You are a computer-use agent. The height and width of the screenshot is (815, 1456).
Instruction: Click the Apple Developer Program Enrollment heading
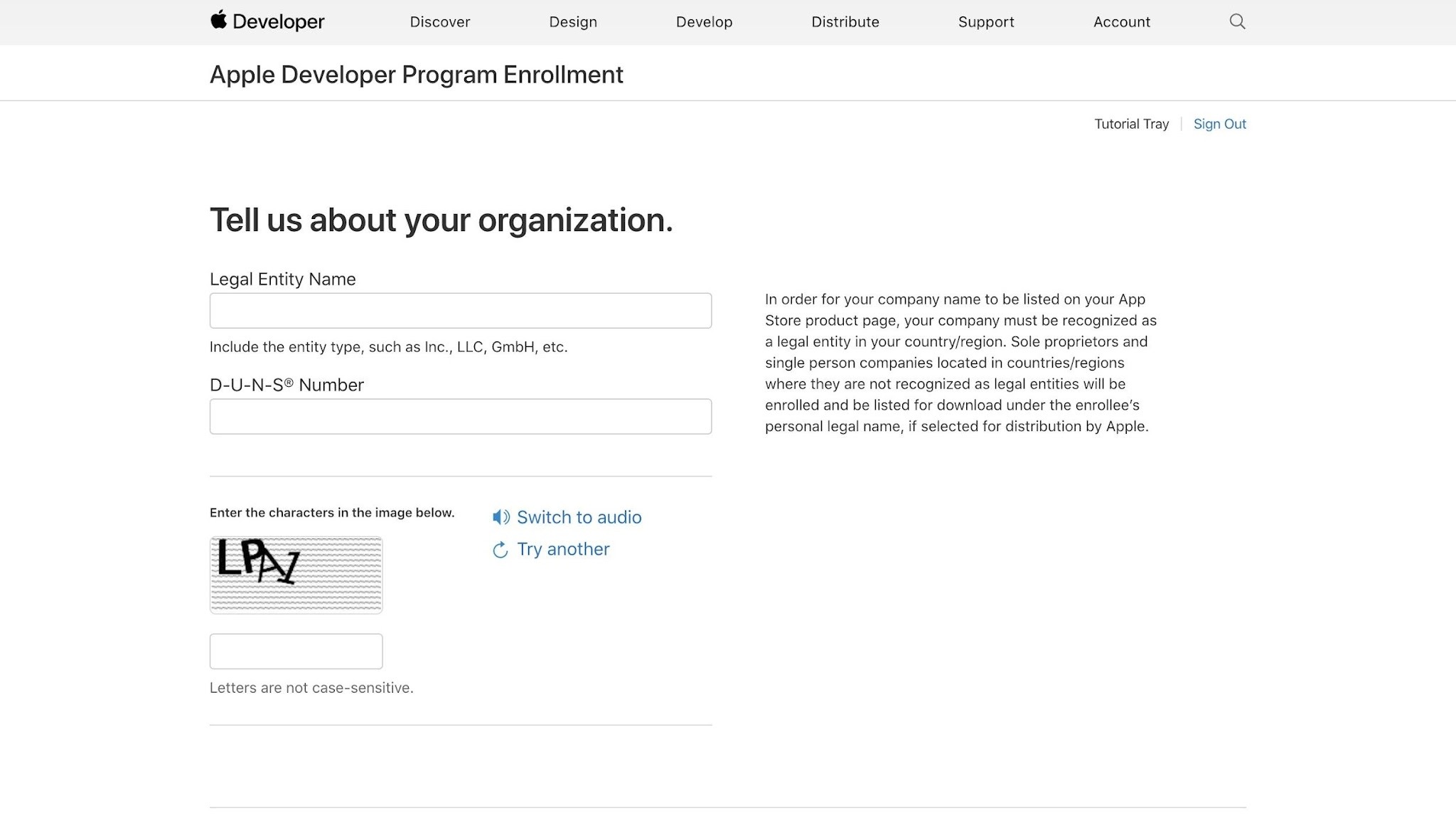click(416, 75)
